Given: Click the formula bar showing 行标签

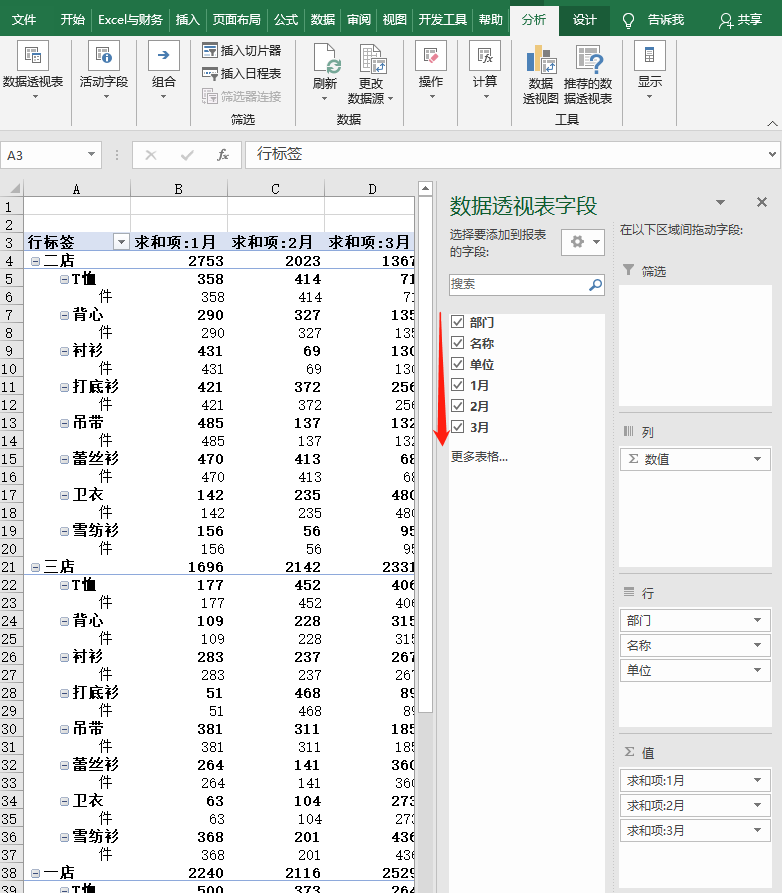Looking at the screenshot, I should pyautogui.click(x=506, y=154).
